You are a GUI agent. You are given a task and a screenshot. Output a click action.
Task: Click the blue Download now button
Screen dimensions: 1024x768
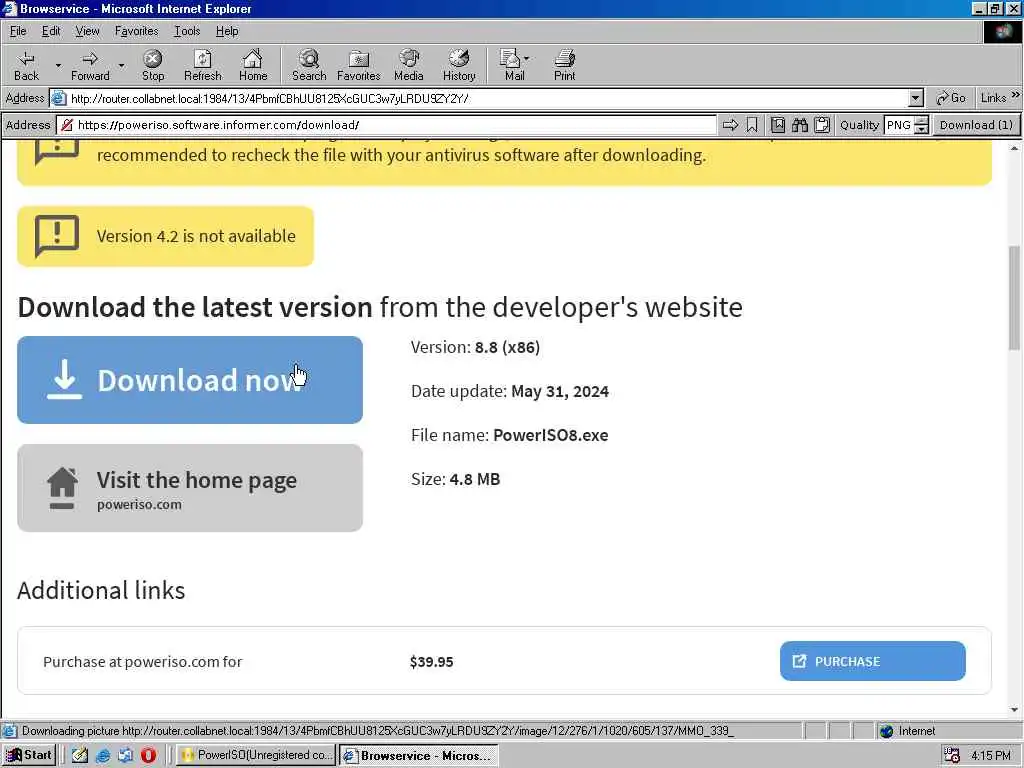(x=190, y=380)
